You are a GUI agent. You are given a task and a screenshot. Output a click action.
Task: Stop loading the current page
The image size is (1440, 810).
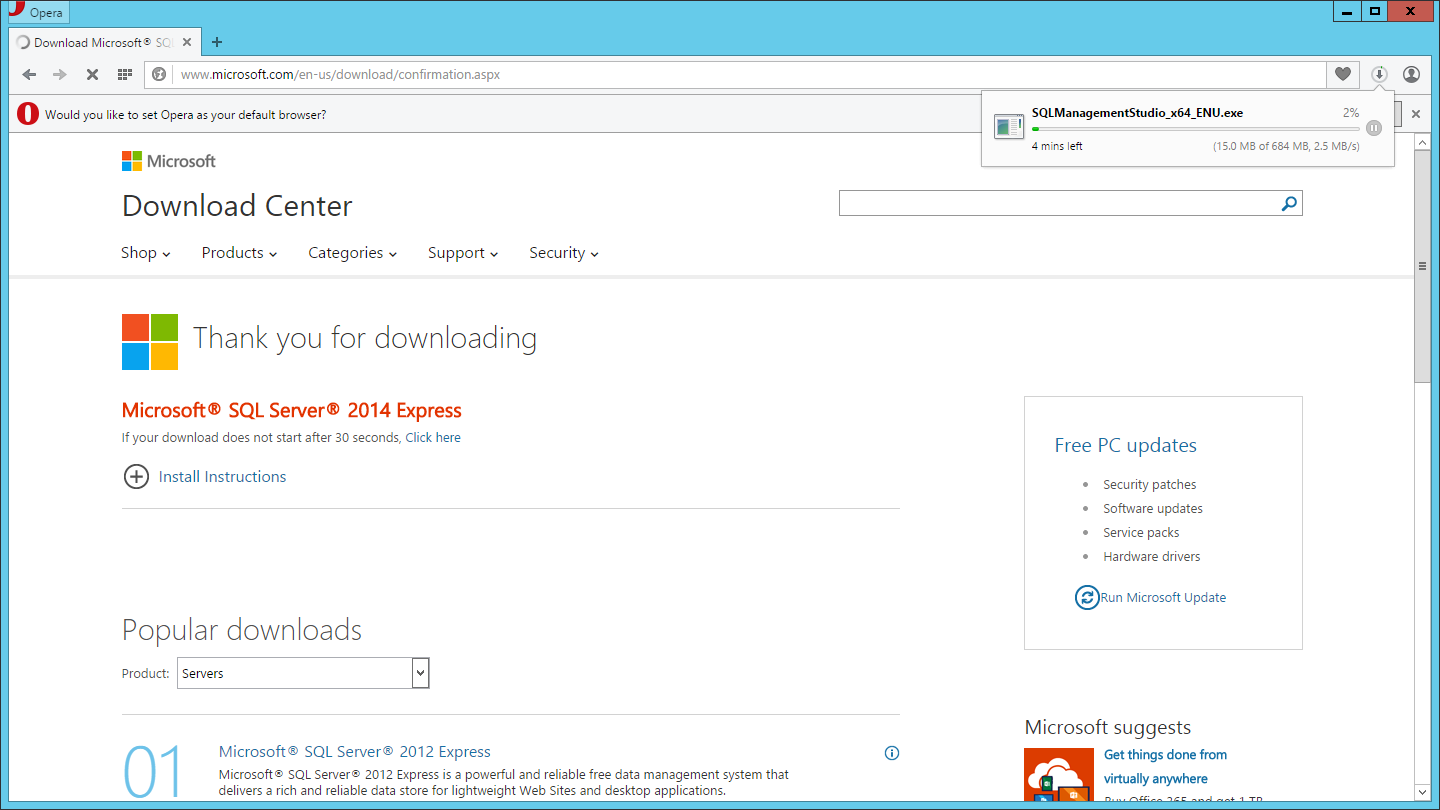[92, 74]
